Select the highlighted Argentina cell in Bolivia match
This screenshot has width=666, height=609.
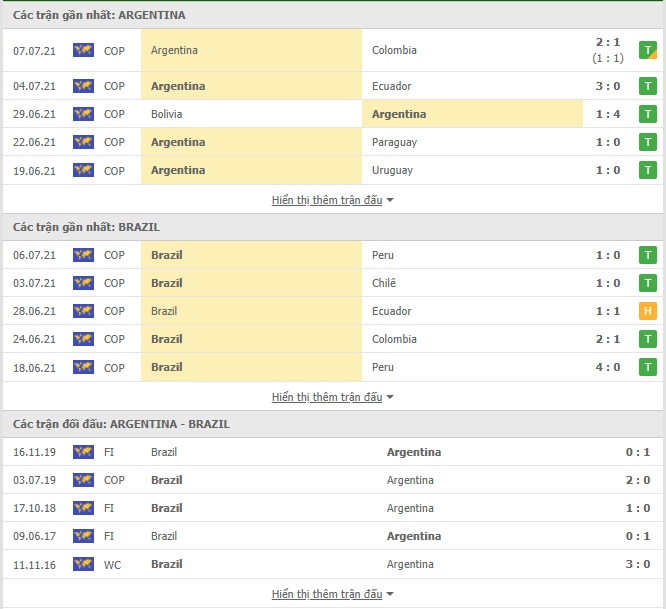click(472, 114)
